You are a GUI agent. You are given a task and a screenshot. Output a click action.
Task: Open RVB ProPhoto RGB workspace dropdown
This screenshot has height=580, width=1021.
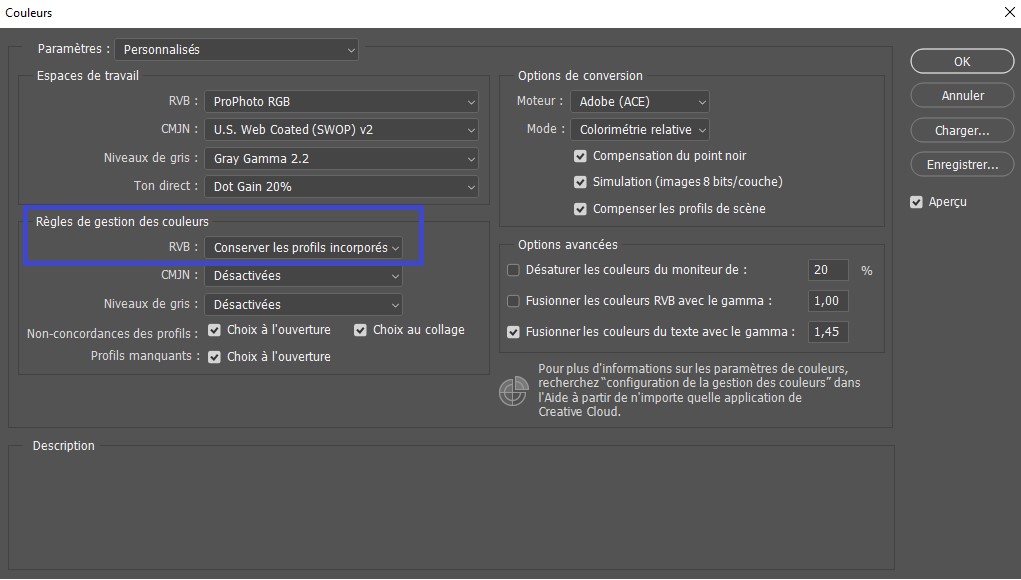pos(341,102)
